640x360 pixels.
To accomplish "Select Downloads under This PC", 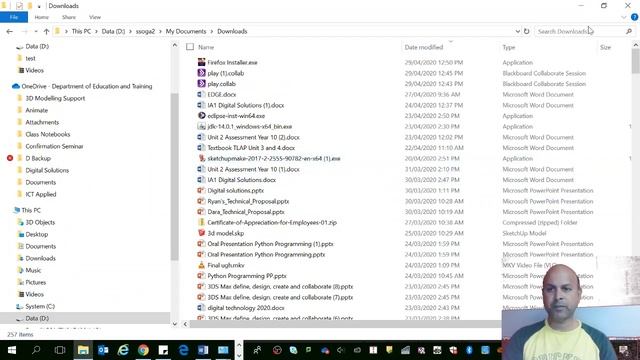I will click(x=40, y=258).
